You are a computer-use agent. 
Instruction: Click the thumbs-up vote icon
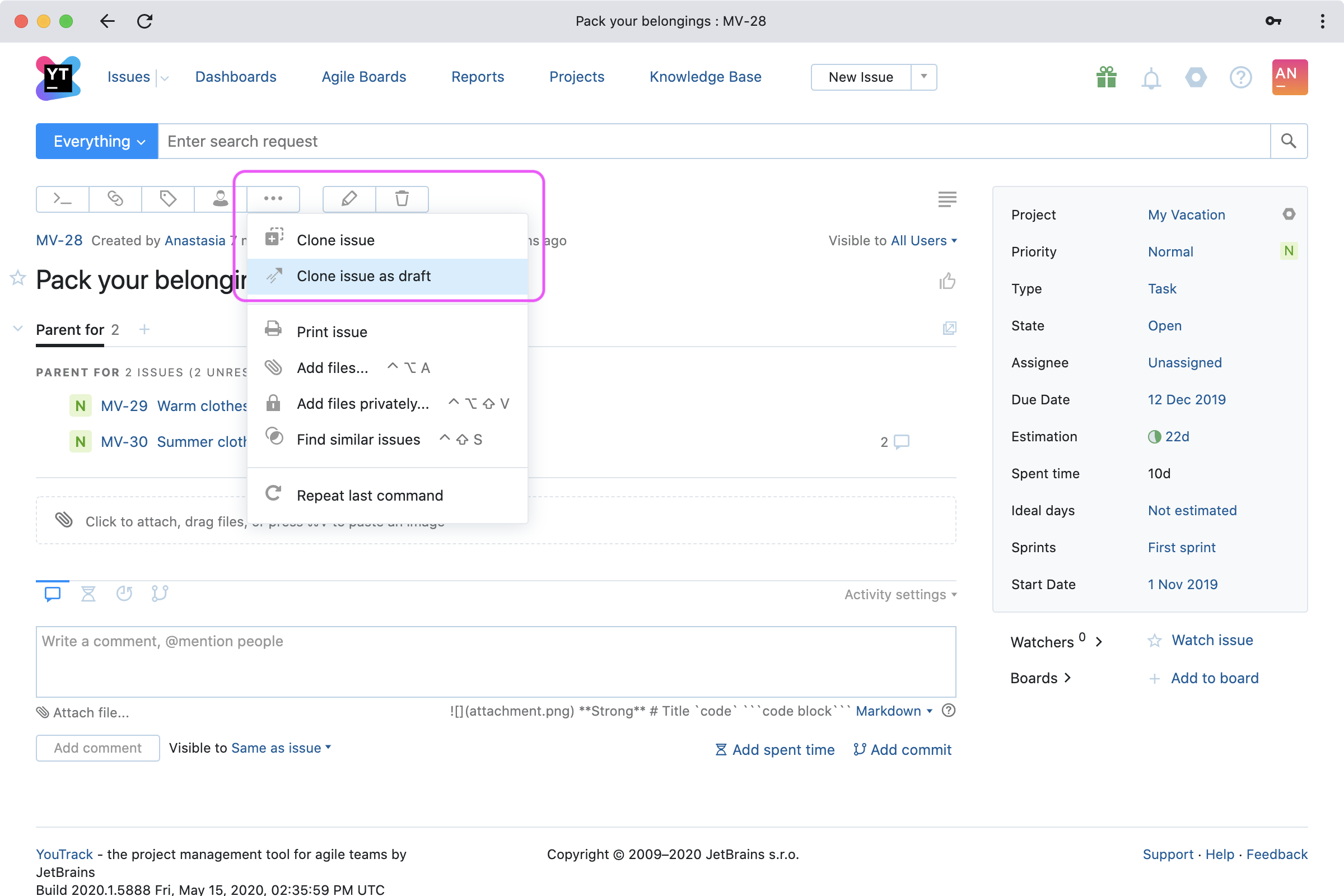[x=947, y=281]
